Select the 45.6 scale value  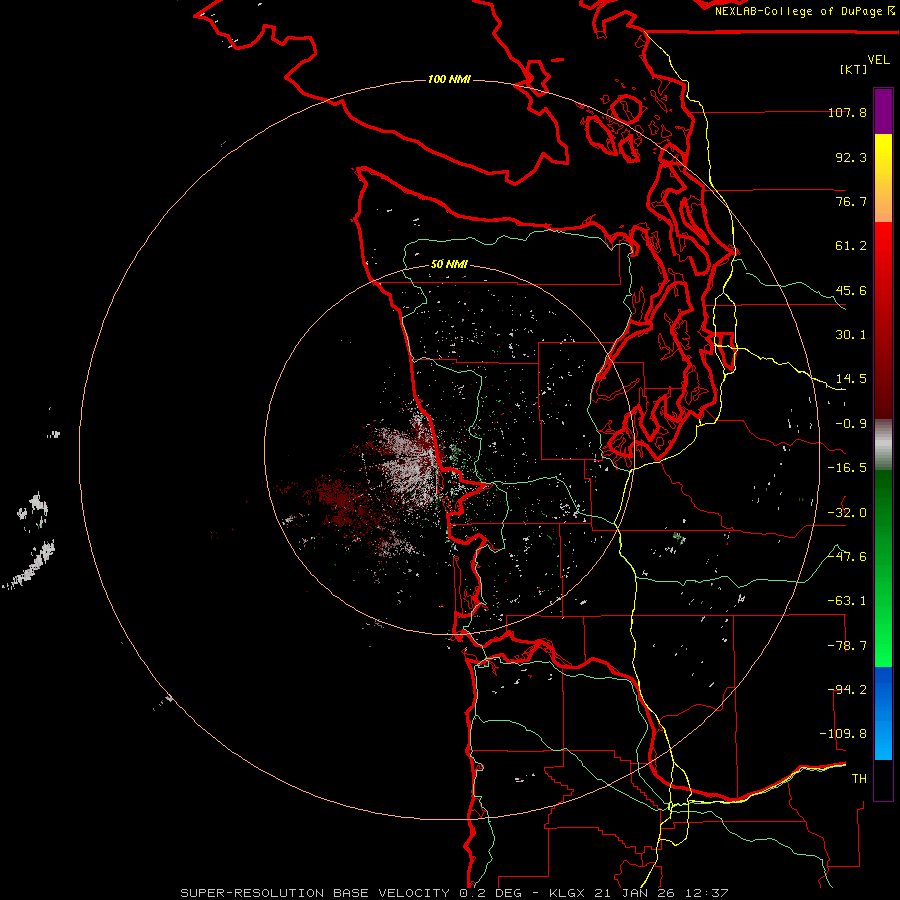851,290
